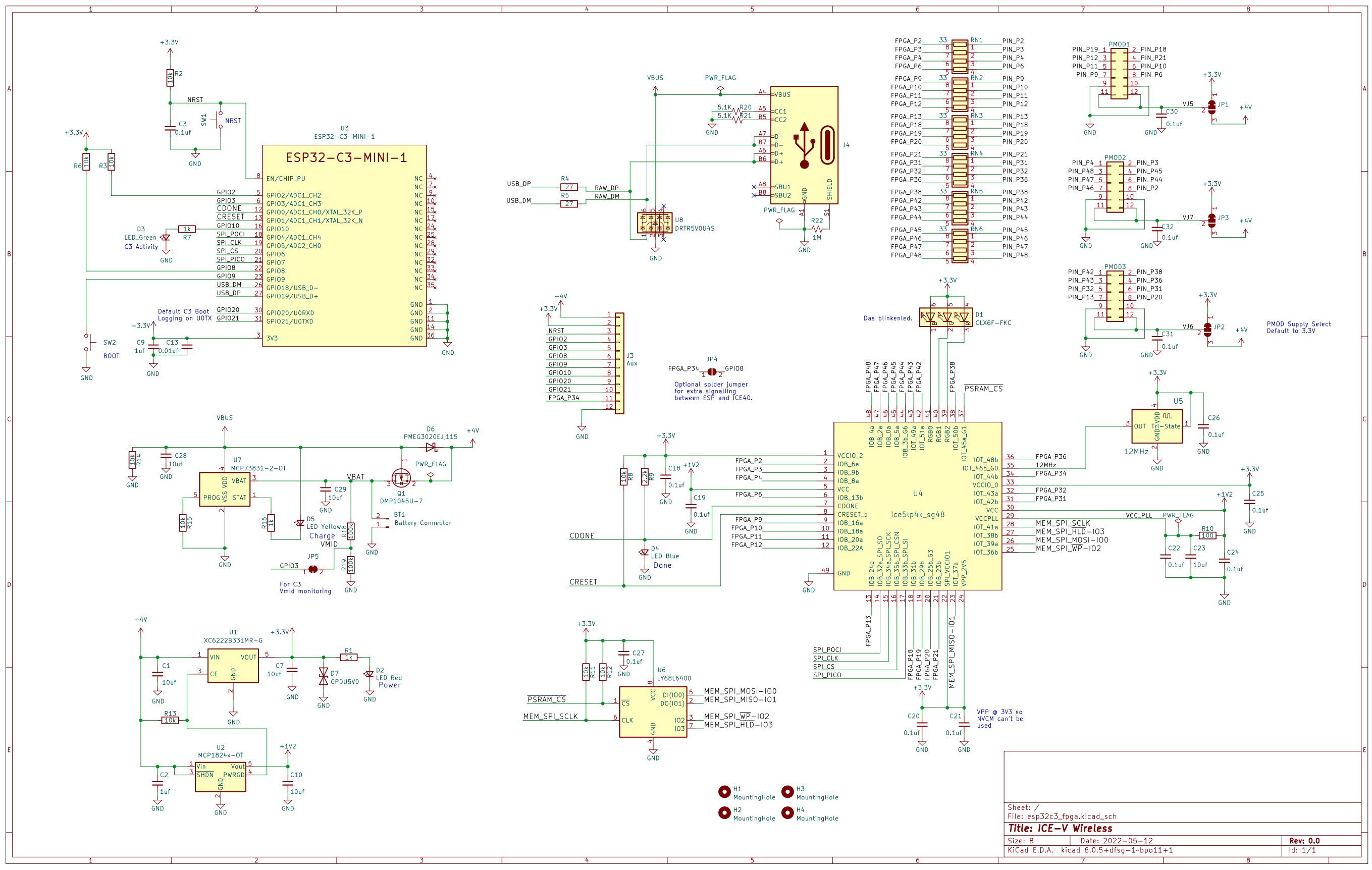Select the "Id: 1/1" sheet field

click(1302, 850)
